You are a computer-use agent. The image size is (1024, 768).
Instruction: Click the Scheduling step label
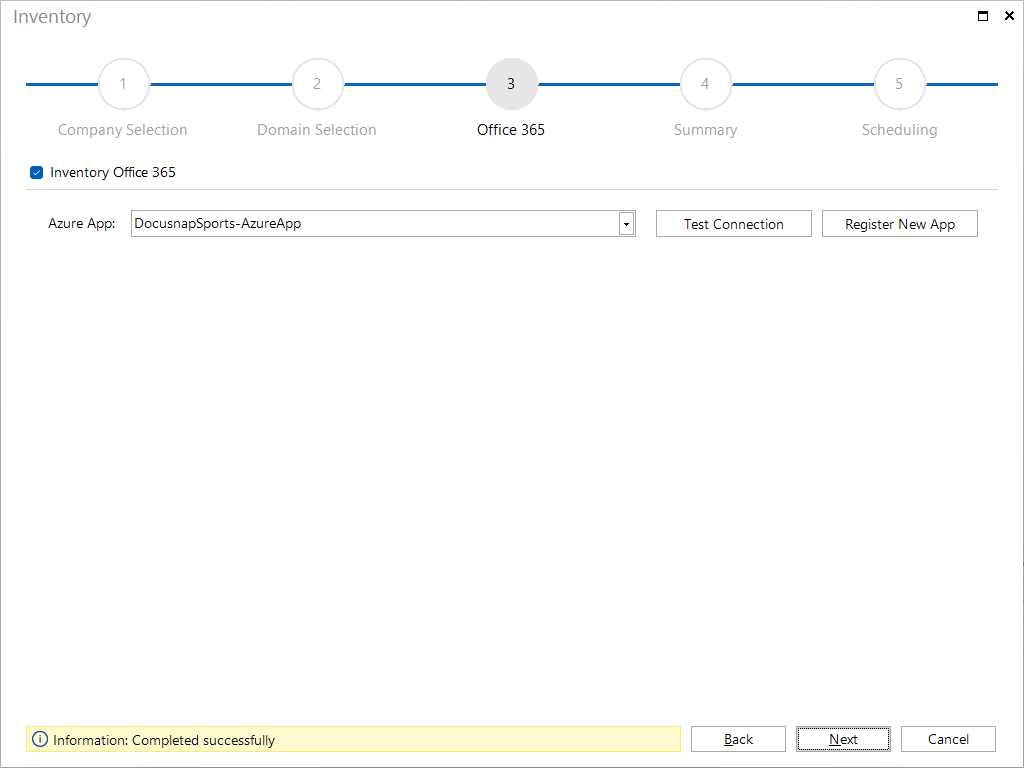[899, 130]
